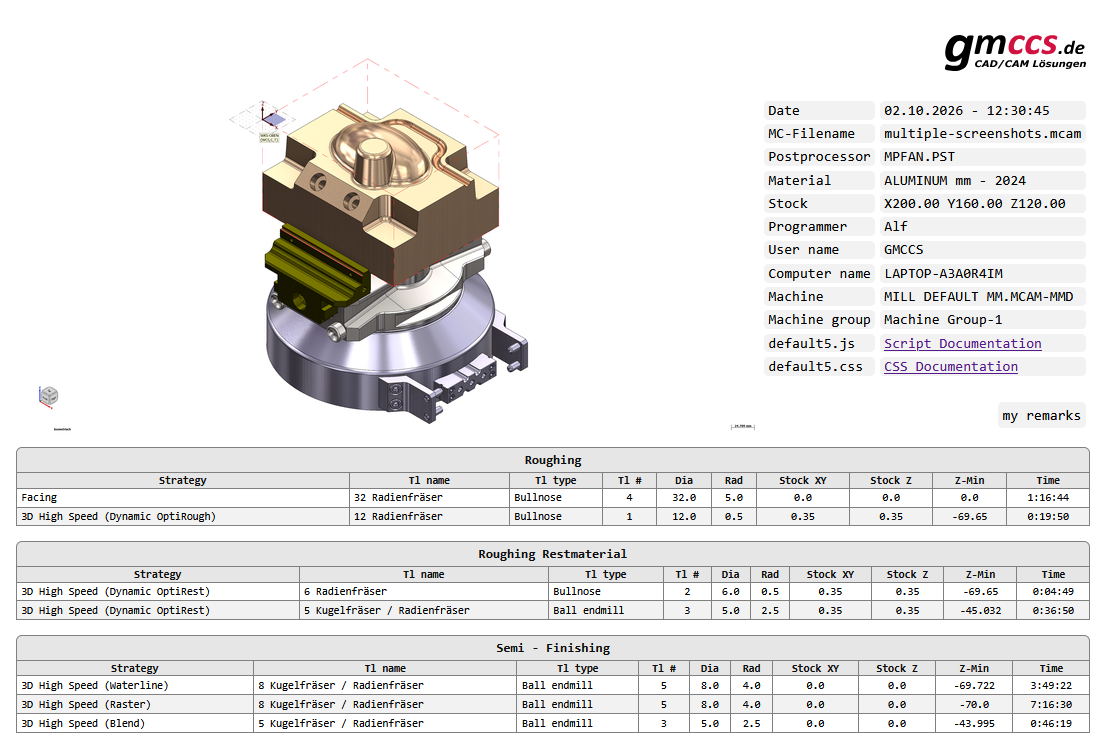Click Waterline strategy cell
This screenshot has width=1109, height=753.
click(x=135, y=686)
